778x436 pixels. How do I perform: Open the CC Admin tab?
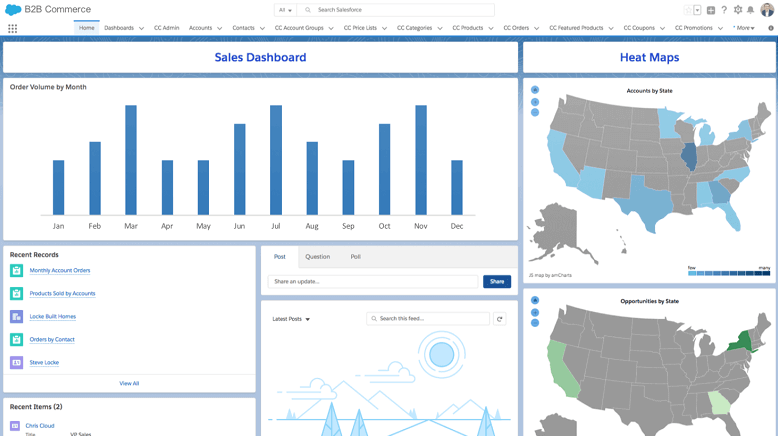(x=166, y=28)
